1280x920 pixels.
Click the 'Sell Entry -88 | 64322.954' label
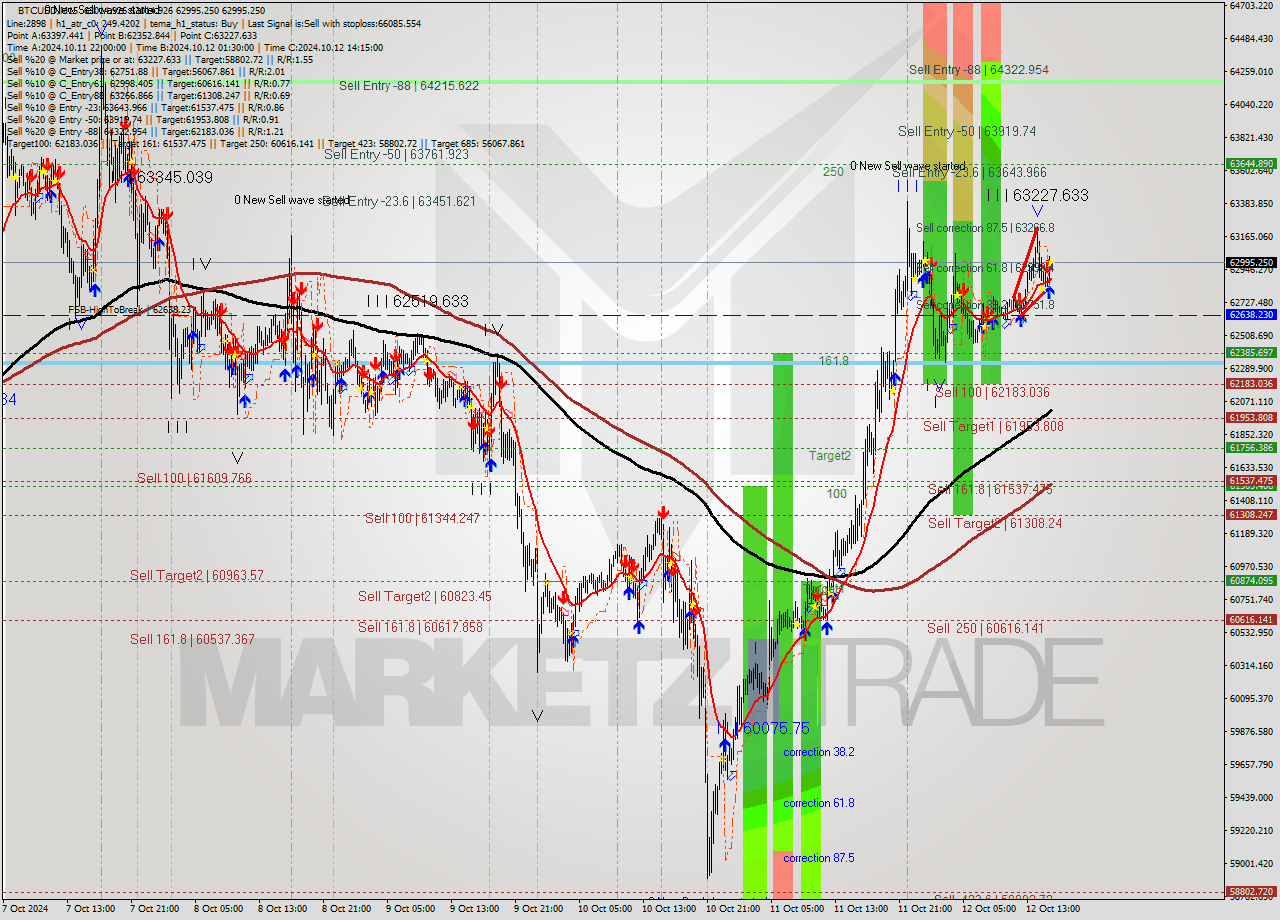tap(979, 70)
